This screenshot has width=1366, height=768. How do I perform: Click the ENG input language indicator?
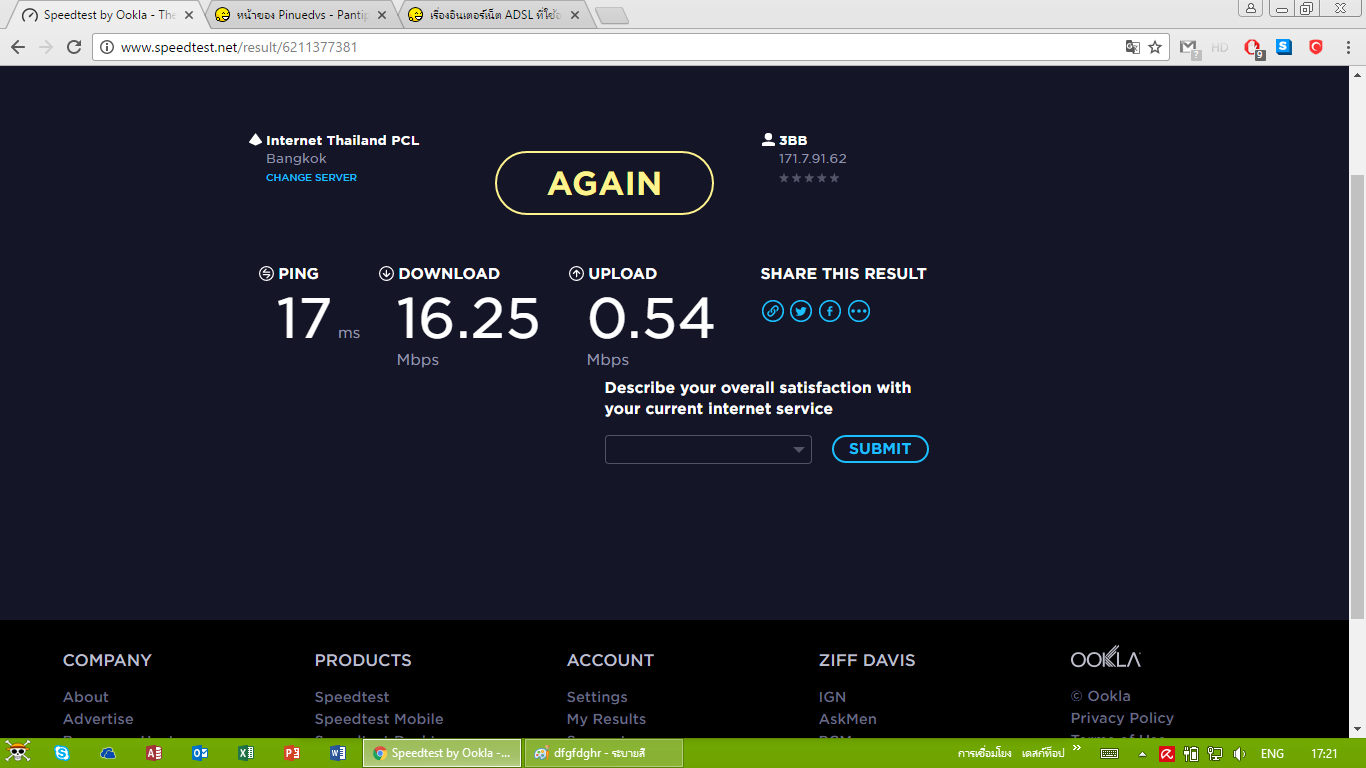[x=1272, y=753]
